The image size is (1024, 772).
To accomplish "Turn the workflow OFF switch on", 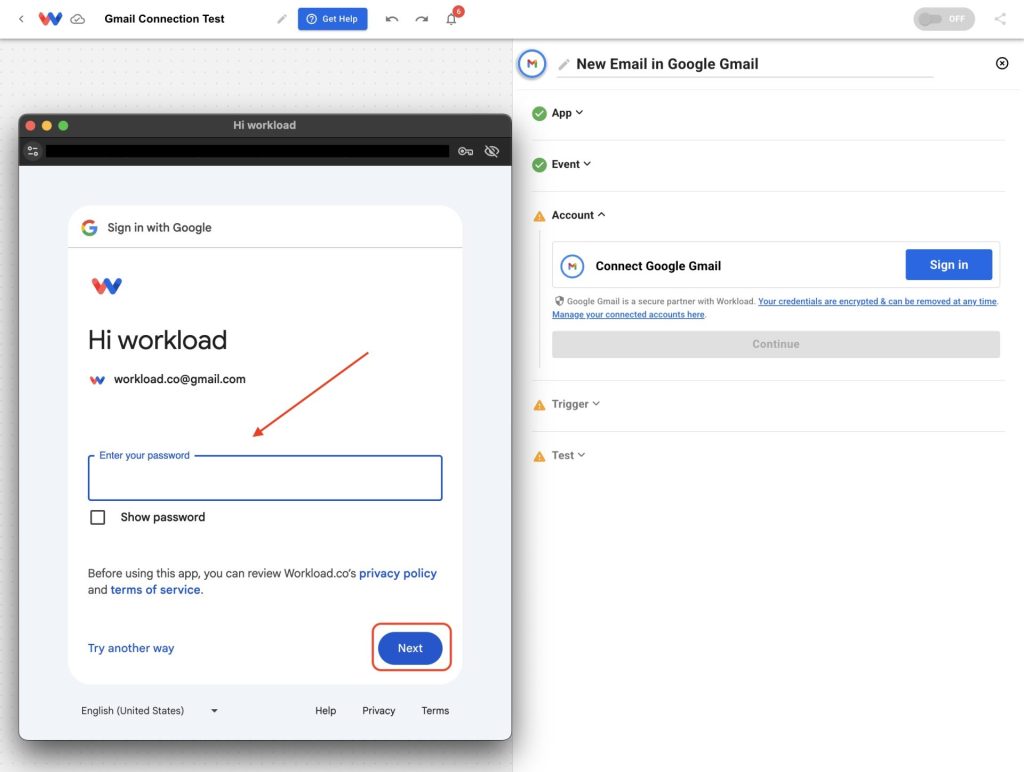I will pos(944,19).
